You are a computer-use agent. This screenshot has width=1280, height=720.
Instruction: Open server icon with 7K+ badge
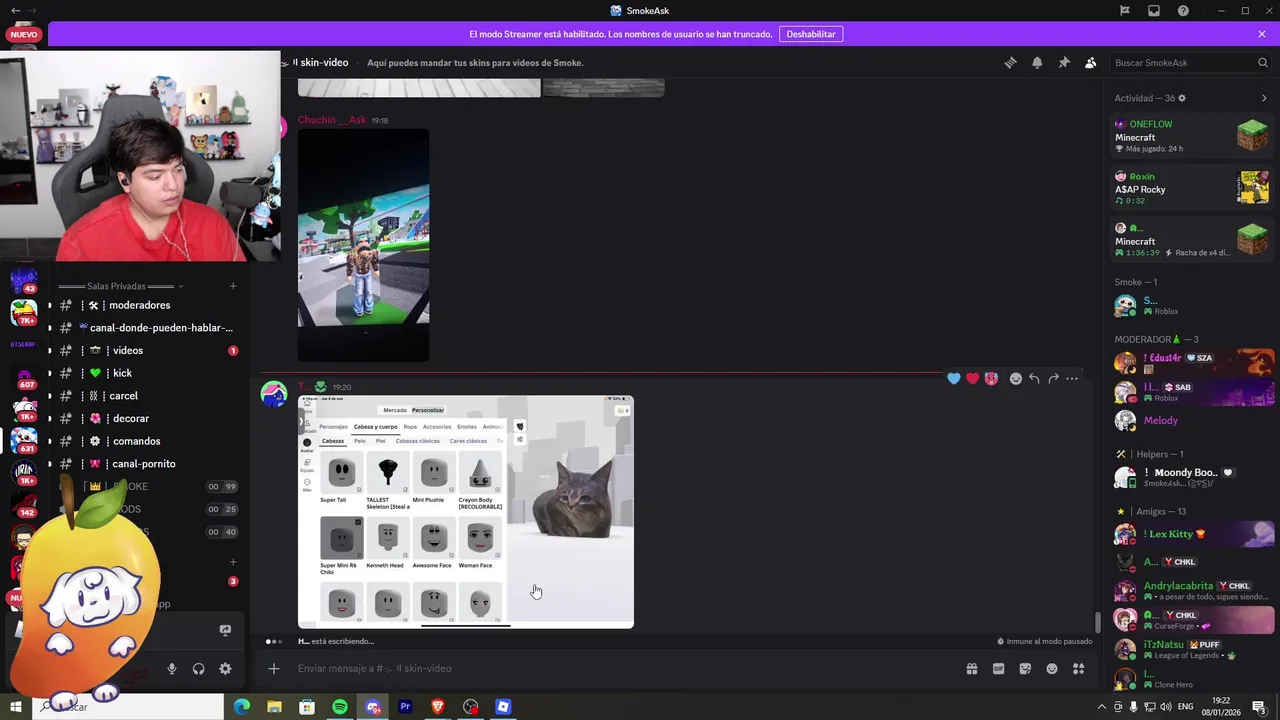click(24, 312)
